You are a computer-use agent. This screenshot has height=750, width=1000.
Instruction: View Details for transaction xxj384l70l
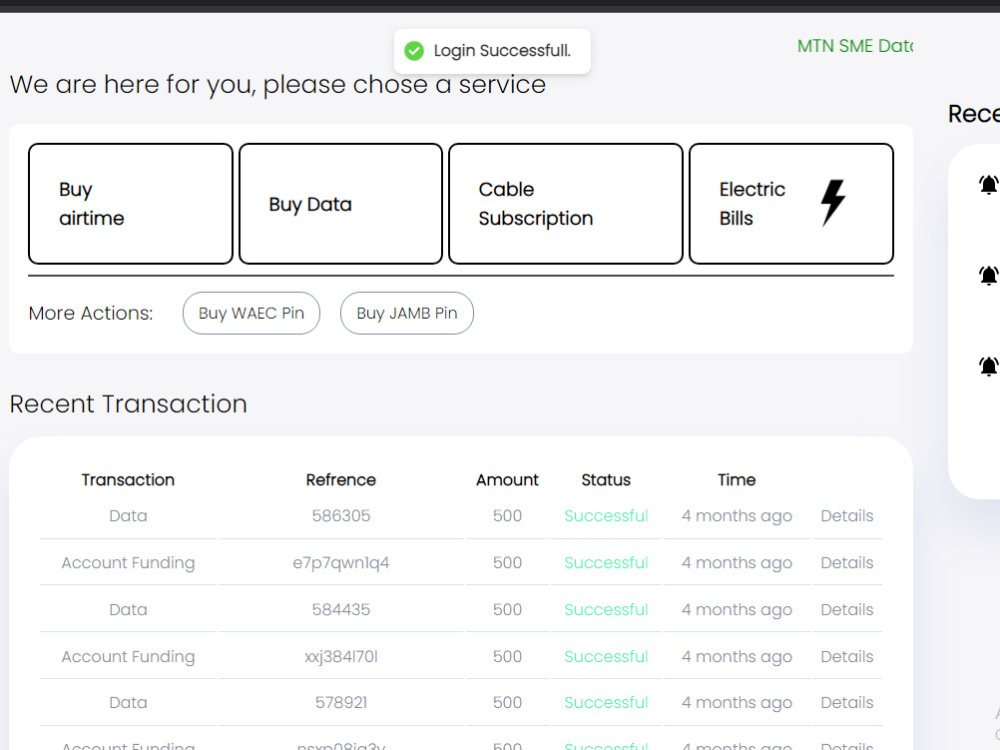pyautogui.click(x=847, y=656)
